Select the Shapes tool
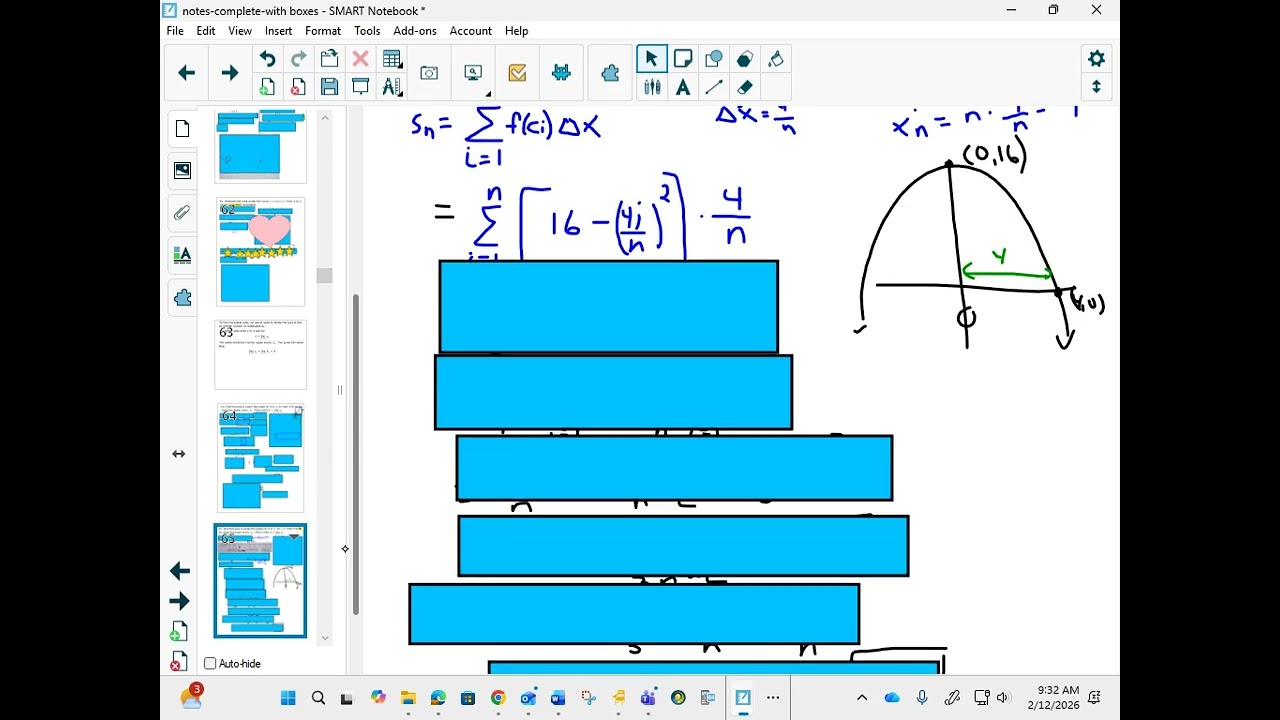 [714, 59]
